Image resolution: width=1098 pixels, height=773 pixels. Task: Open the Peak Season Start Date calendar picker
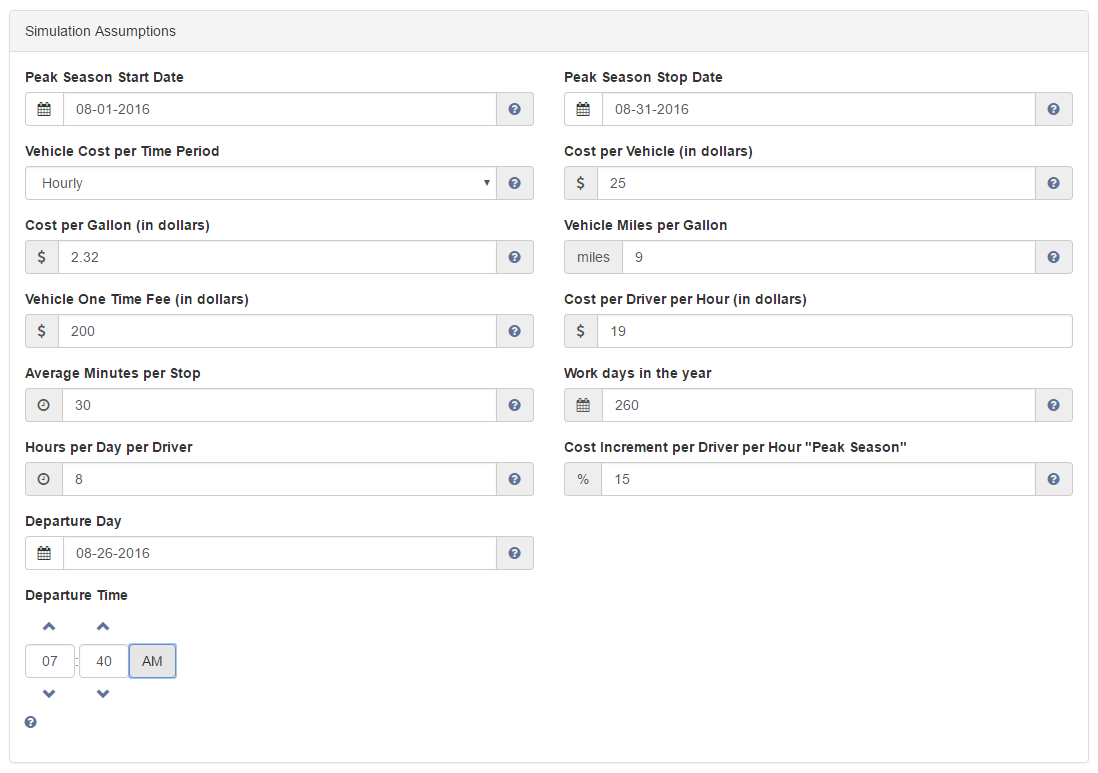(44, 109)
